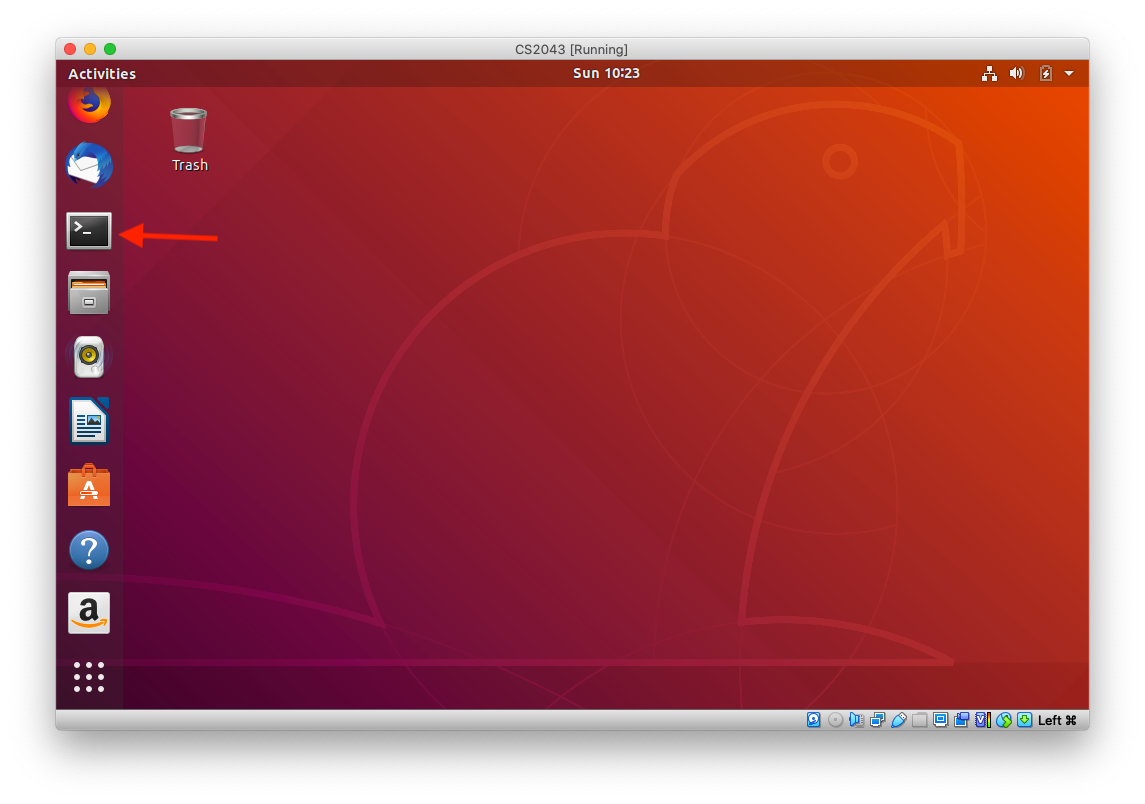Click the volume speaker icon in top bar
The width and height of the screenshot is (1145, 804).
(x=1017, y=73)
